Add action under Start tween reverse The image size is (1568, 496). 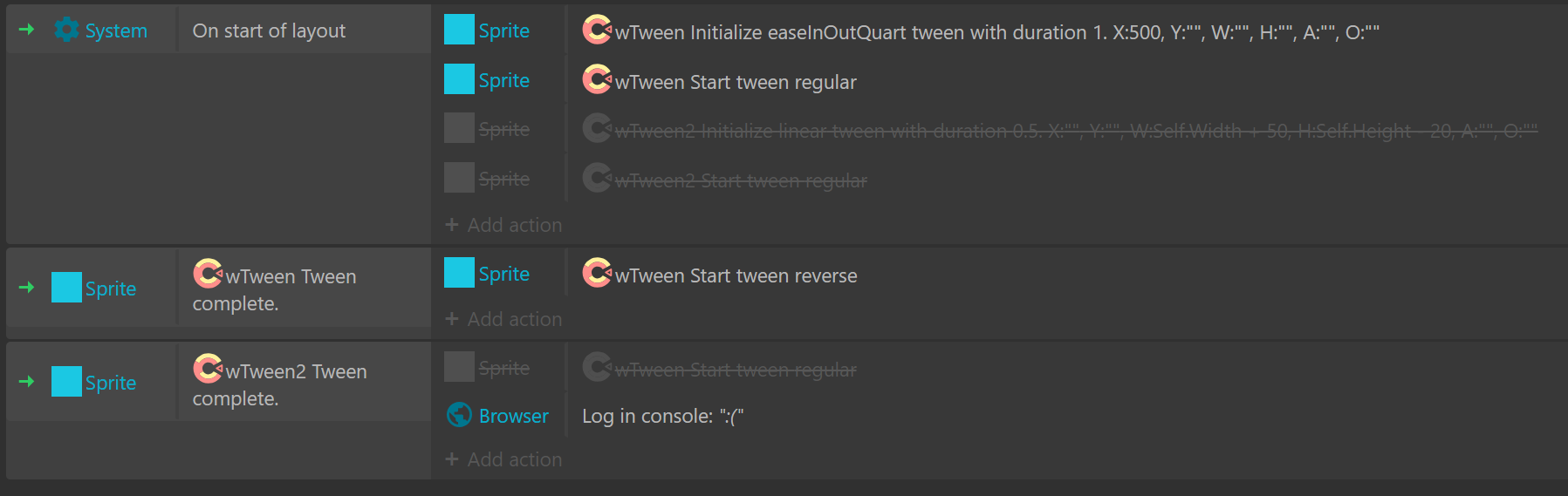pyautogui.click(x=503, y=319)
